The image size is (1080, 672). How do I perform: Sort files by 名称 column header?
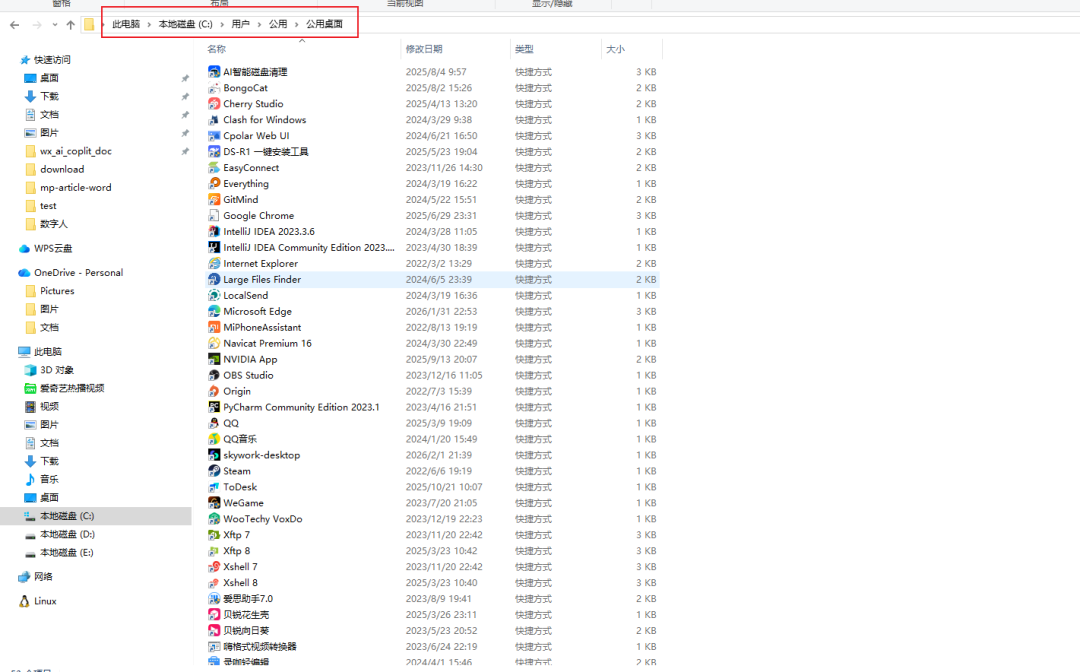(x=216, y=49)
